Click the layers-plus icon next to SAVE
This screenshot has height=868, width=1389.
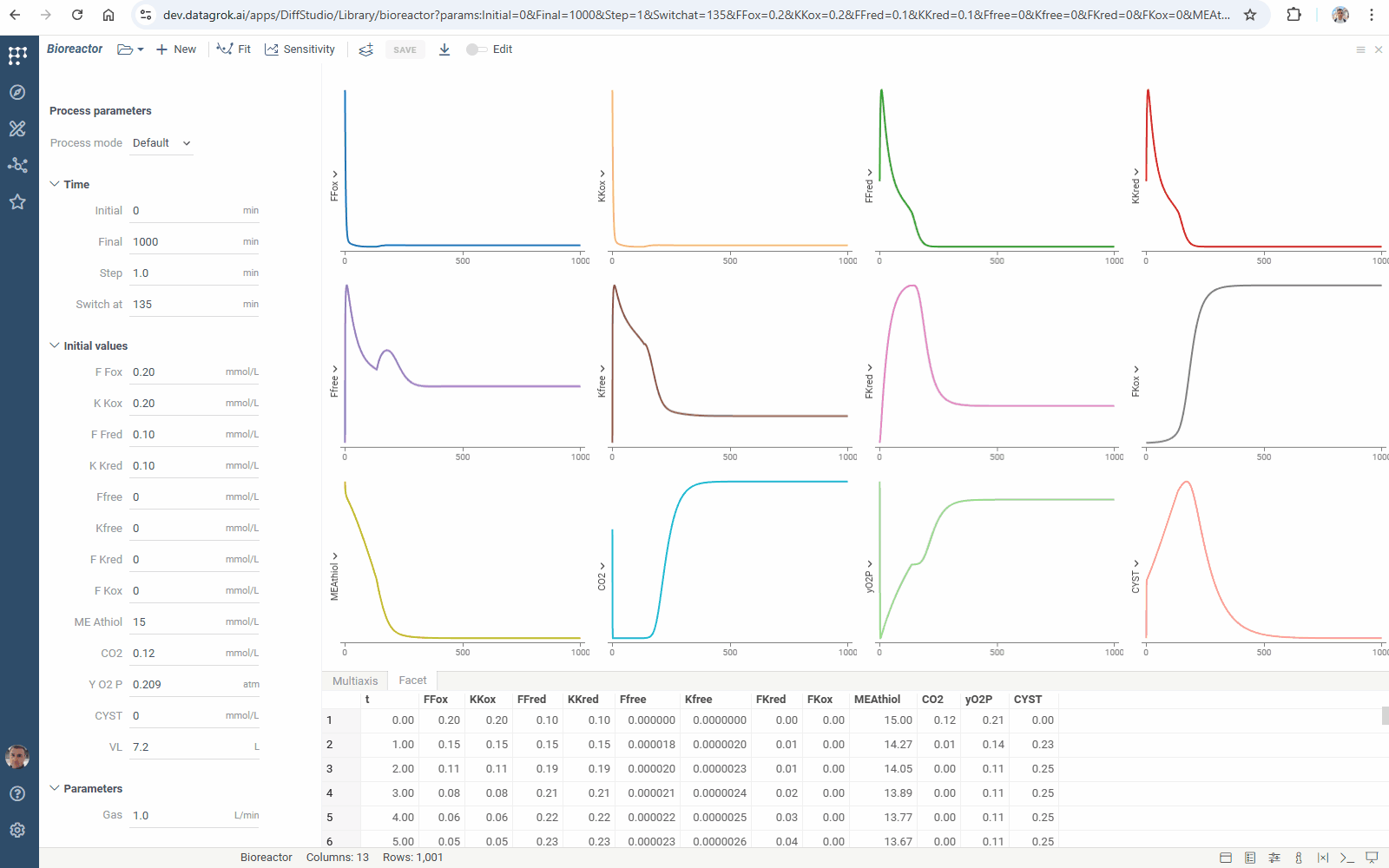(366, 49)
